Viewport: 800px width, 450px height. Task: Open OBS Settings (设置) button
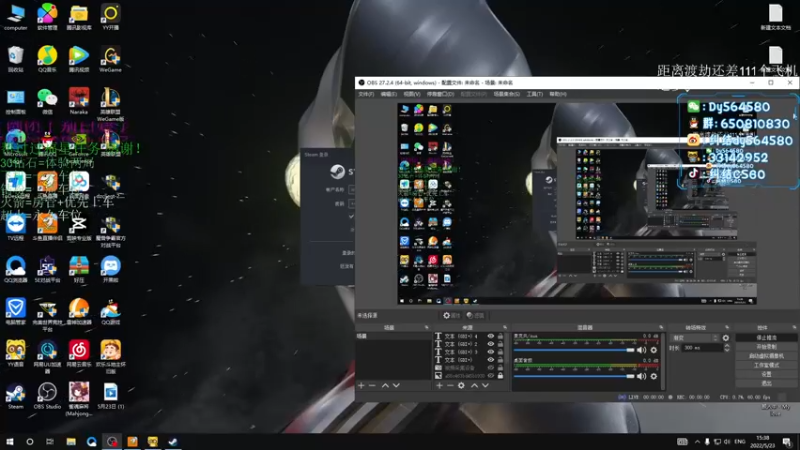pos(766,374)
